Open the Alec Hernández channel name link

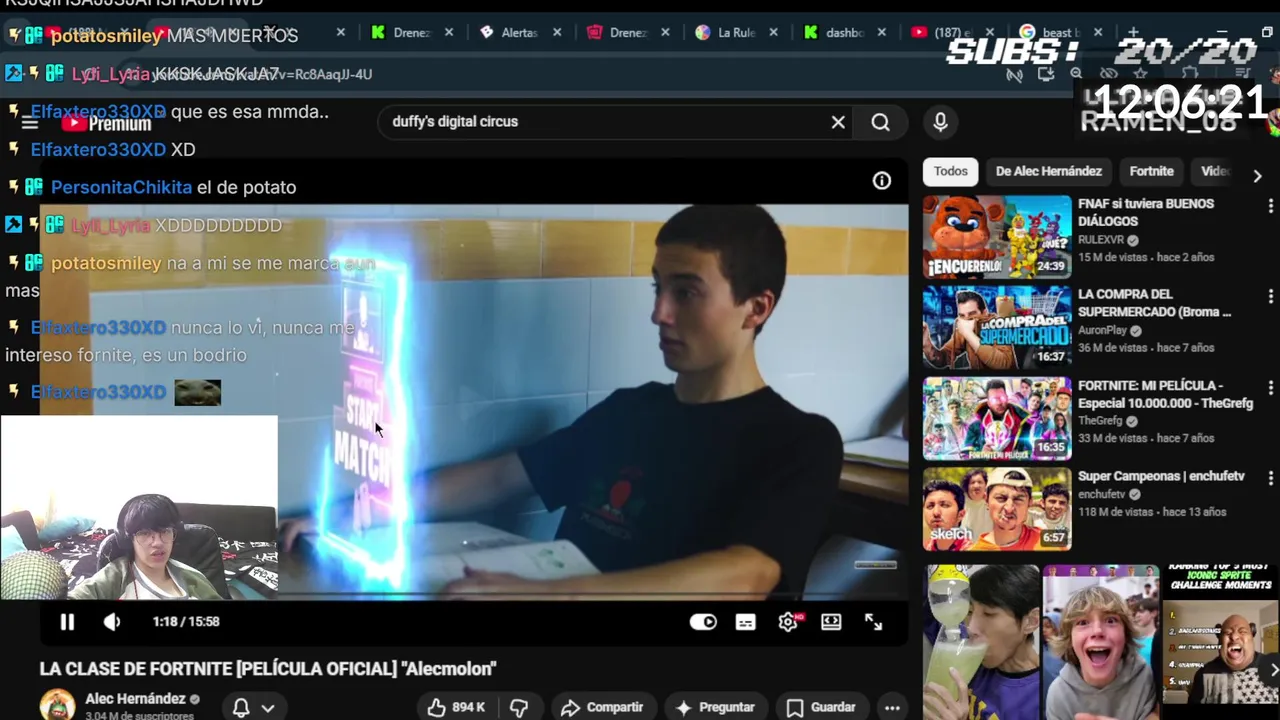pyautogui.click(x=135, y=699)
